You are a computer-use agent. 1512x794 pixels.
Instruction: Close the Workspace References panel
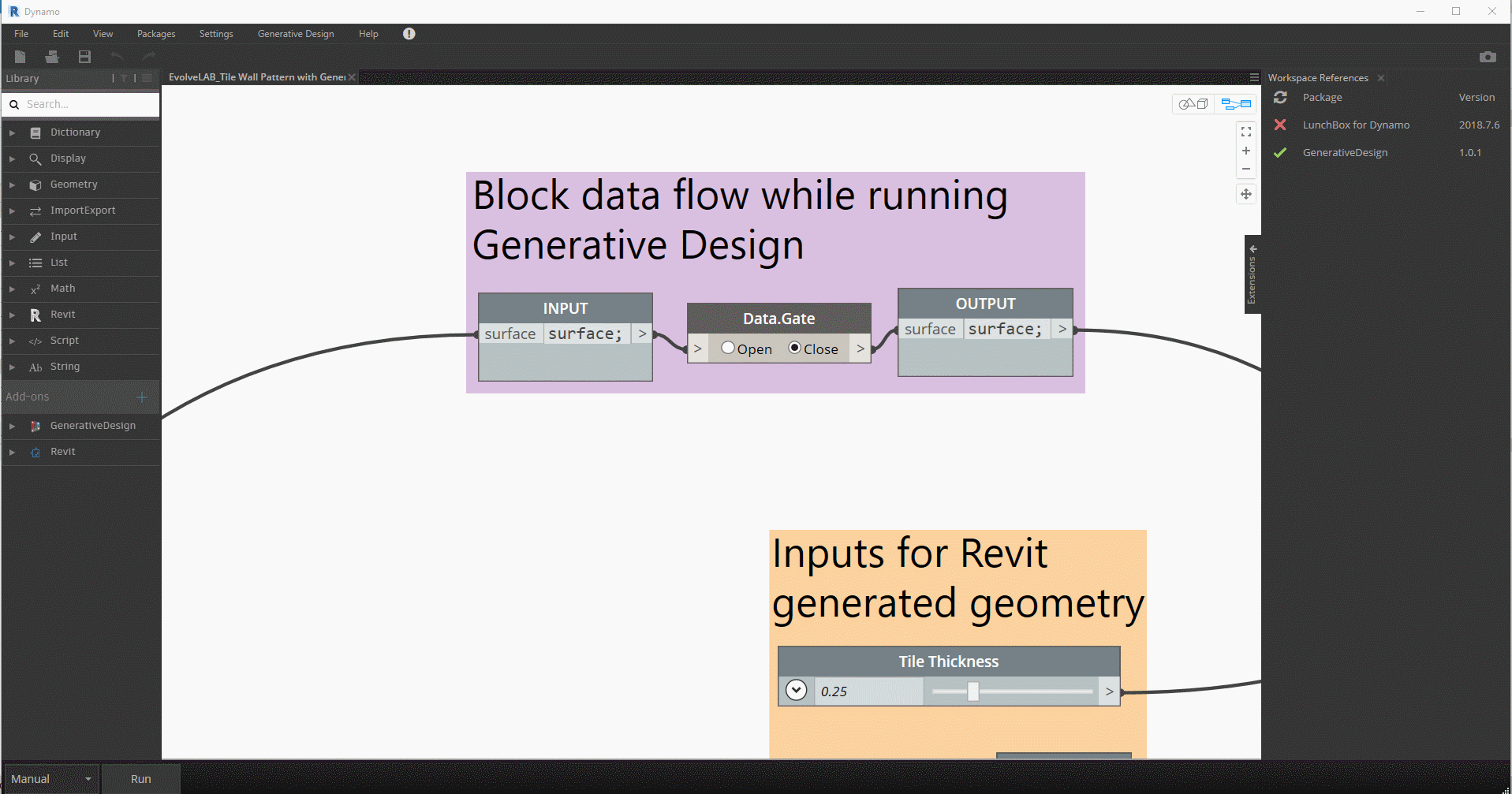point(1381,78)
